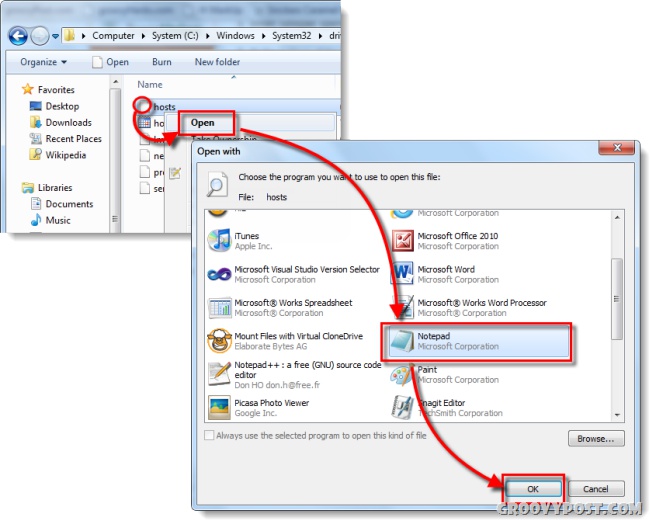Click Burn in Explorer toolbar

[x=162, y=62]
